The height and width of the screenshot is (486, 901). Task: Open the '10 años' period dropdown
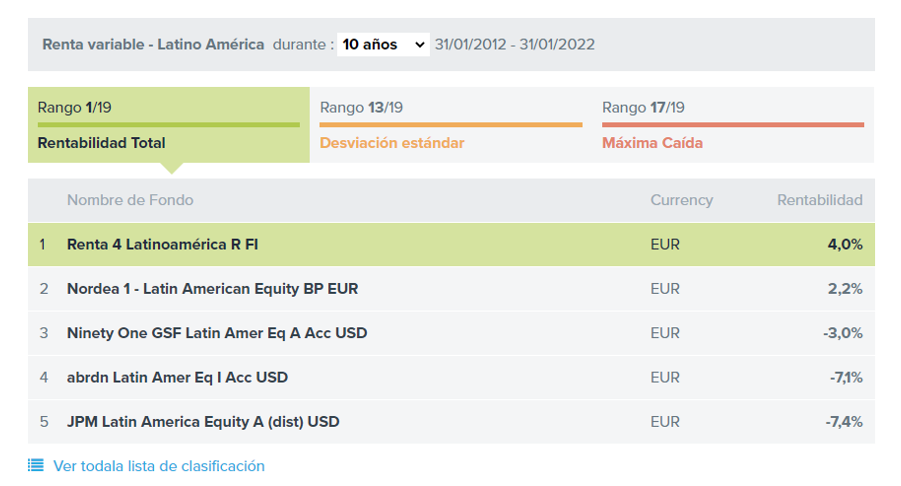click(x=383, y=44)
